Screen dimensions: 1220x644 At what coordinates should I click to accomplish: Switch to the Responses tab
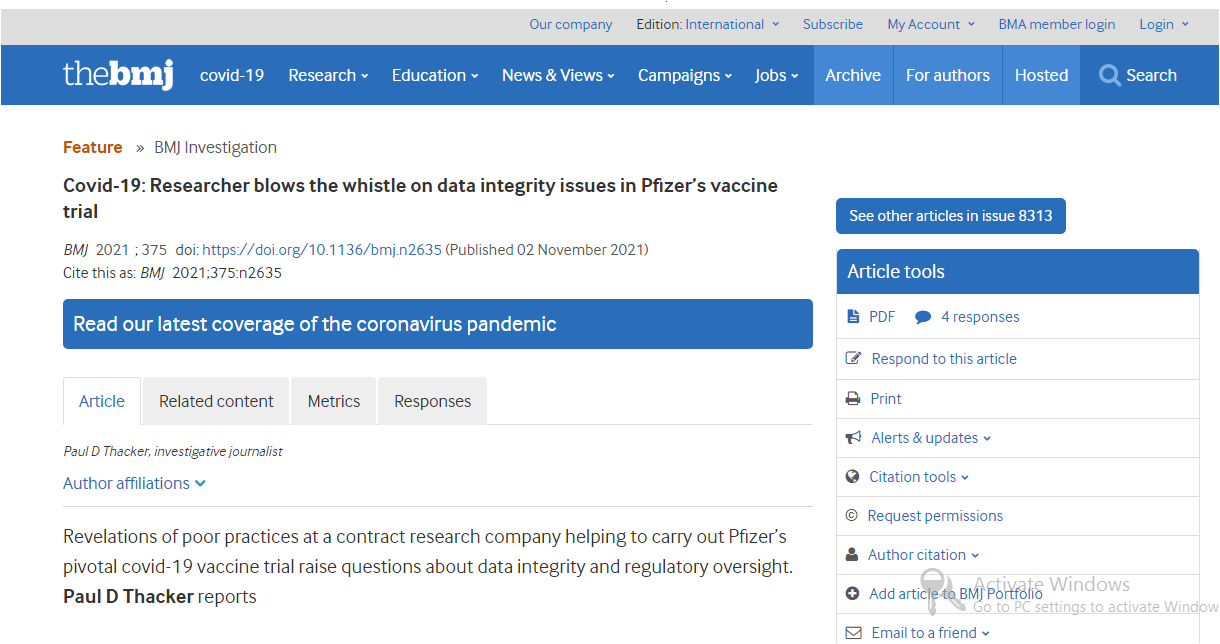click(x=432, y=401)
